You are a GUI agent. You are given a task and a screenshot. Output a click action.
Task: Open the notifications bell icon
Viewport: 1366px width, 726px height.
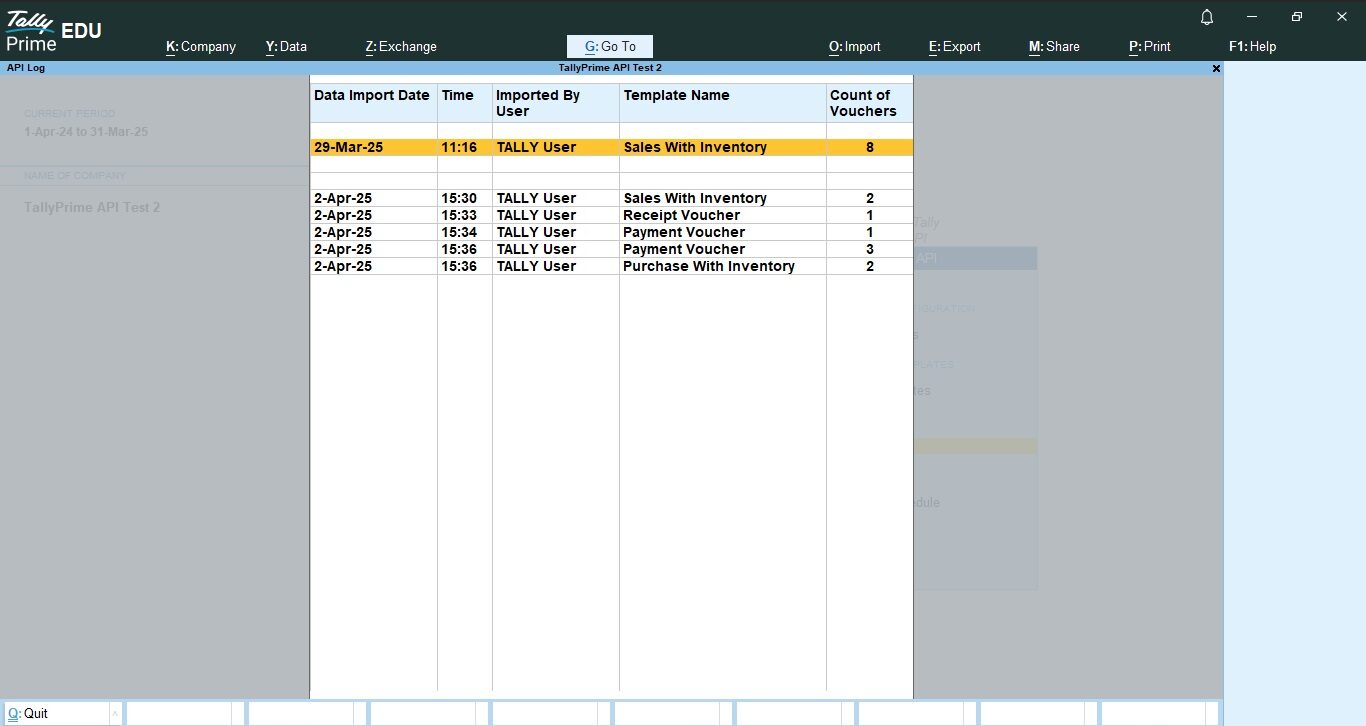(x=1207, y=17)
